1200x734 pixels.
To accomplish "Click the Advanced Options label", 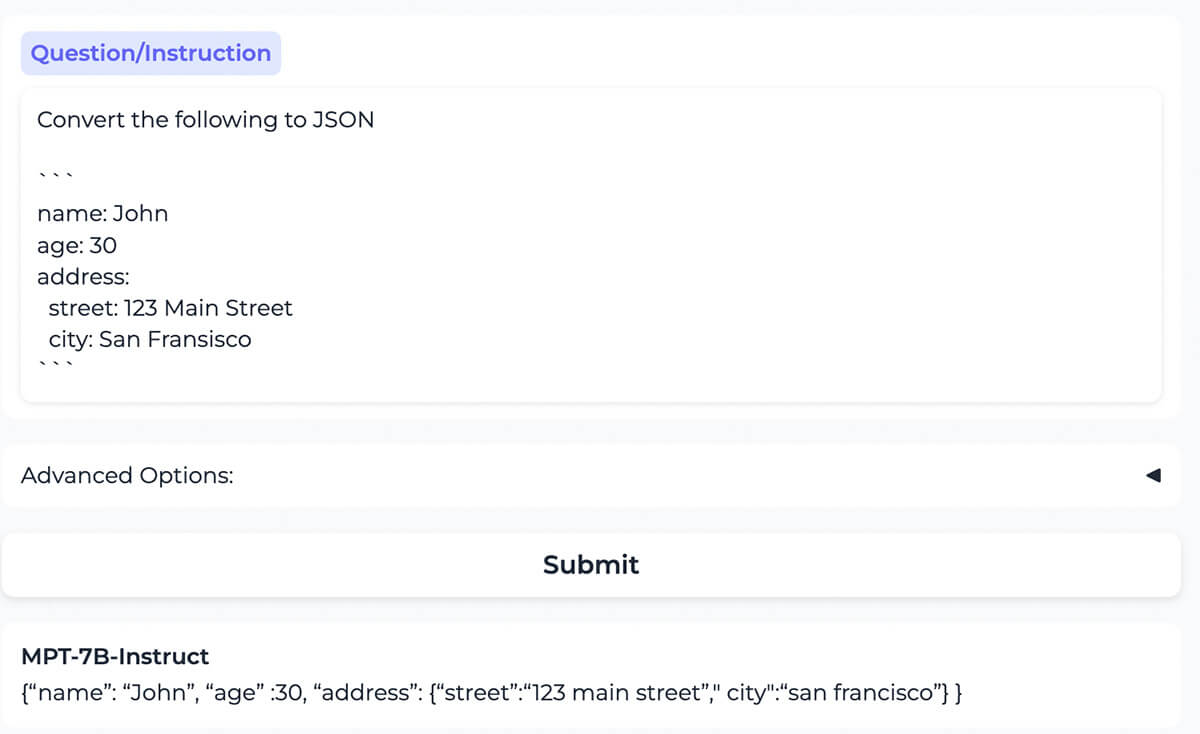I will [x=127, y=476].
